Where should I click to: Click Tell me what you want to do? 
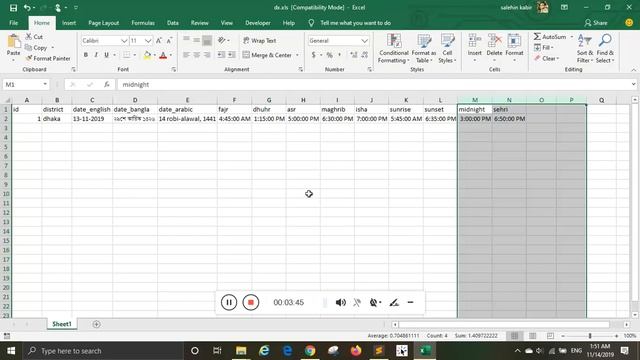(355, 23)
